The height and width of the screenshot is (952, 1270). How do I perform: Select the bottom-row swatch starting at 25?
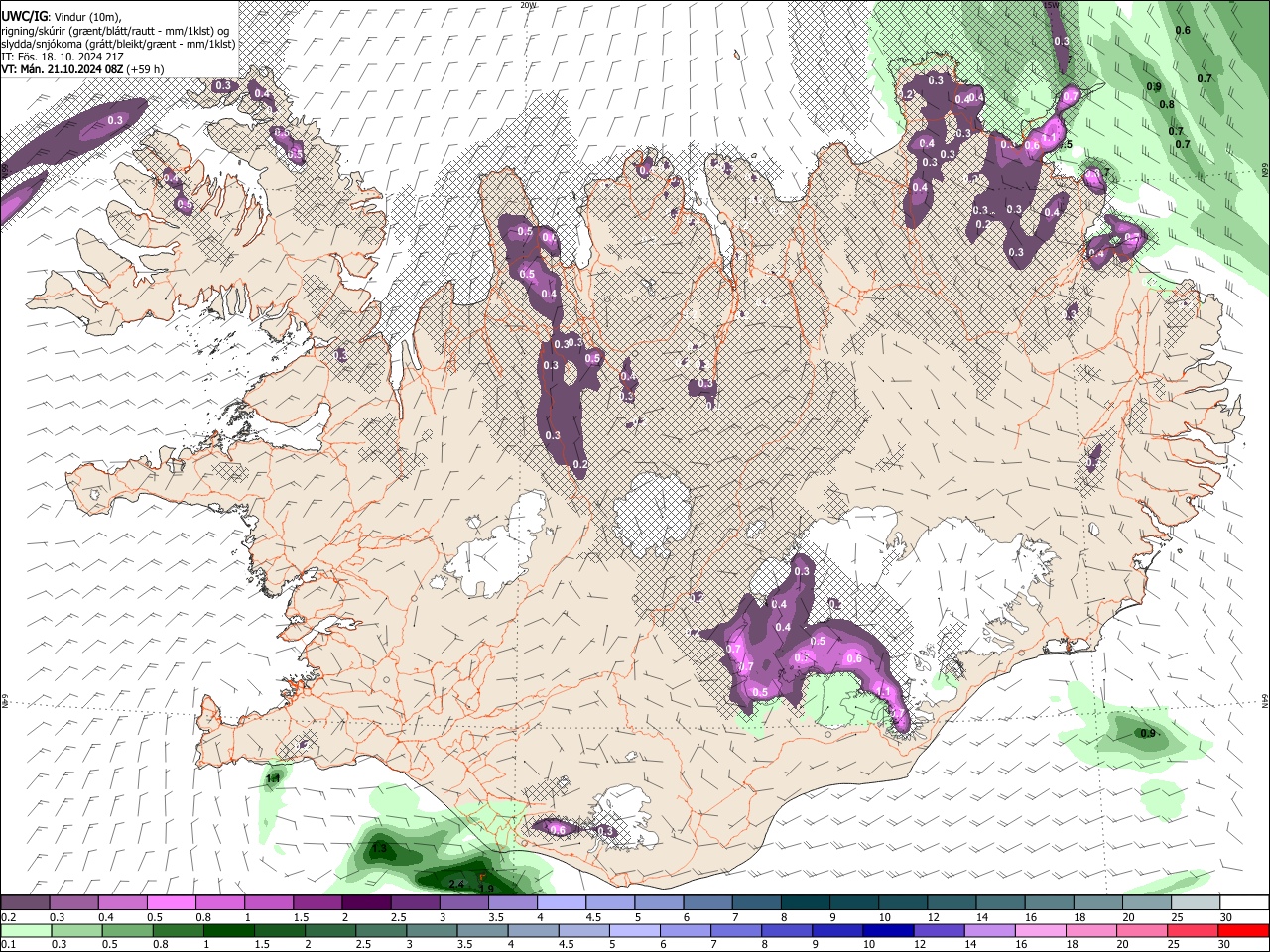(1193, 930)
